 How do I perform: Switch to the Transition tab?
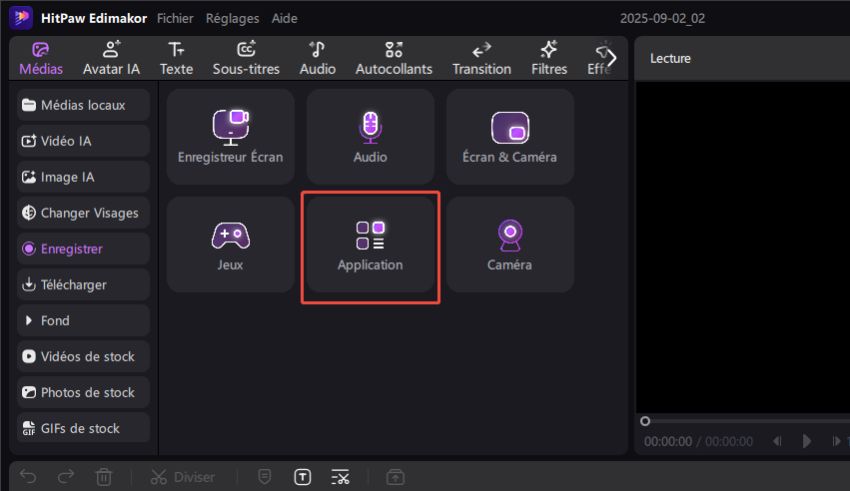click(481, 59)
